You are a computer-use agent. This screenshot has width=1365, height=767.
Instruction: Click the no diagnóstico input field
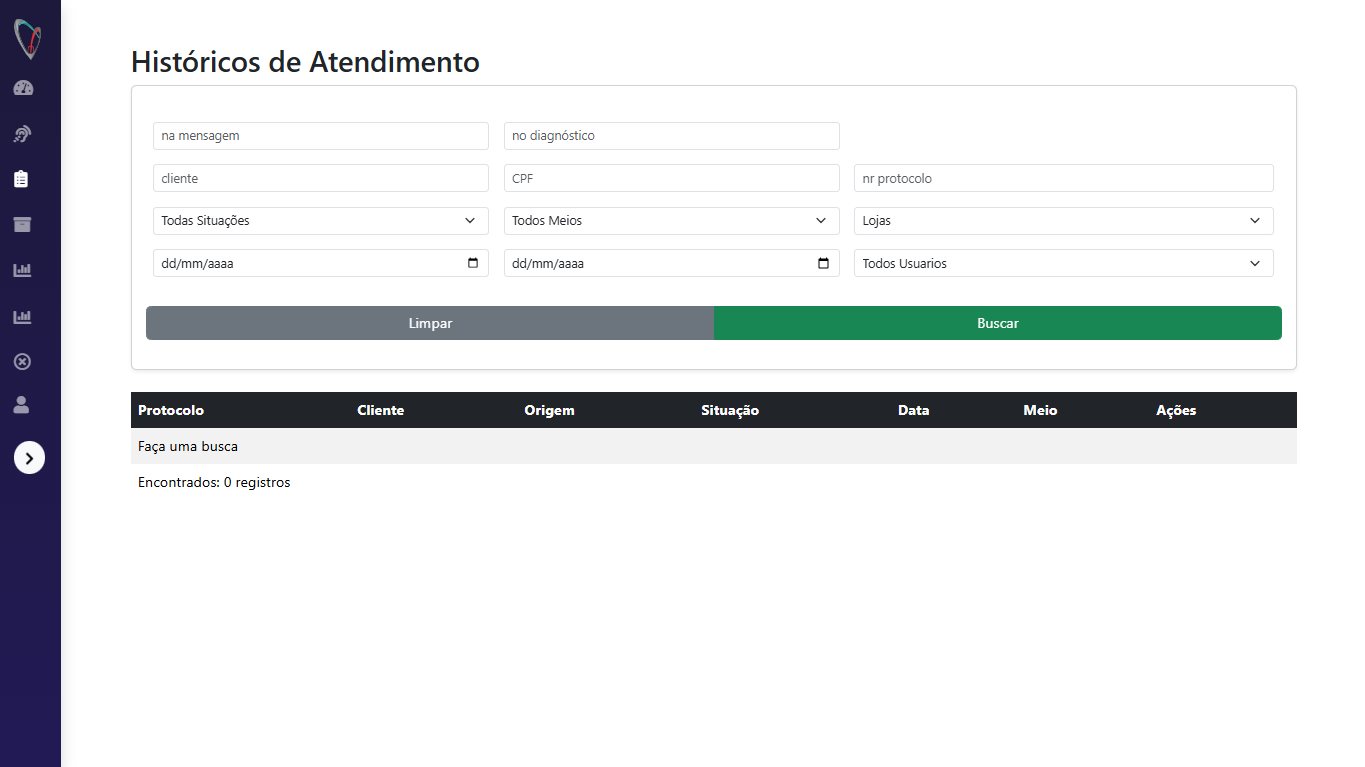point(671,136)
